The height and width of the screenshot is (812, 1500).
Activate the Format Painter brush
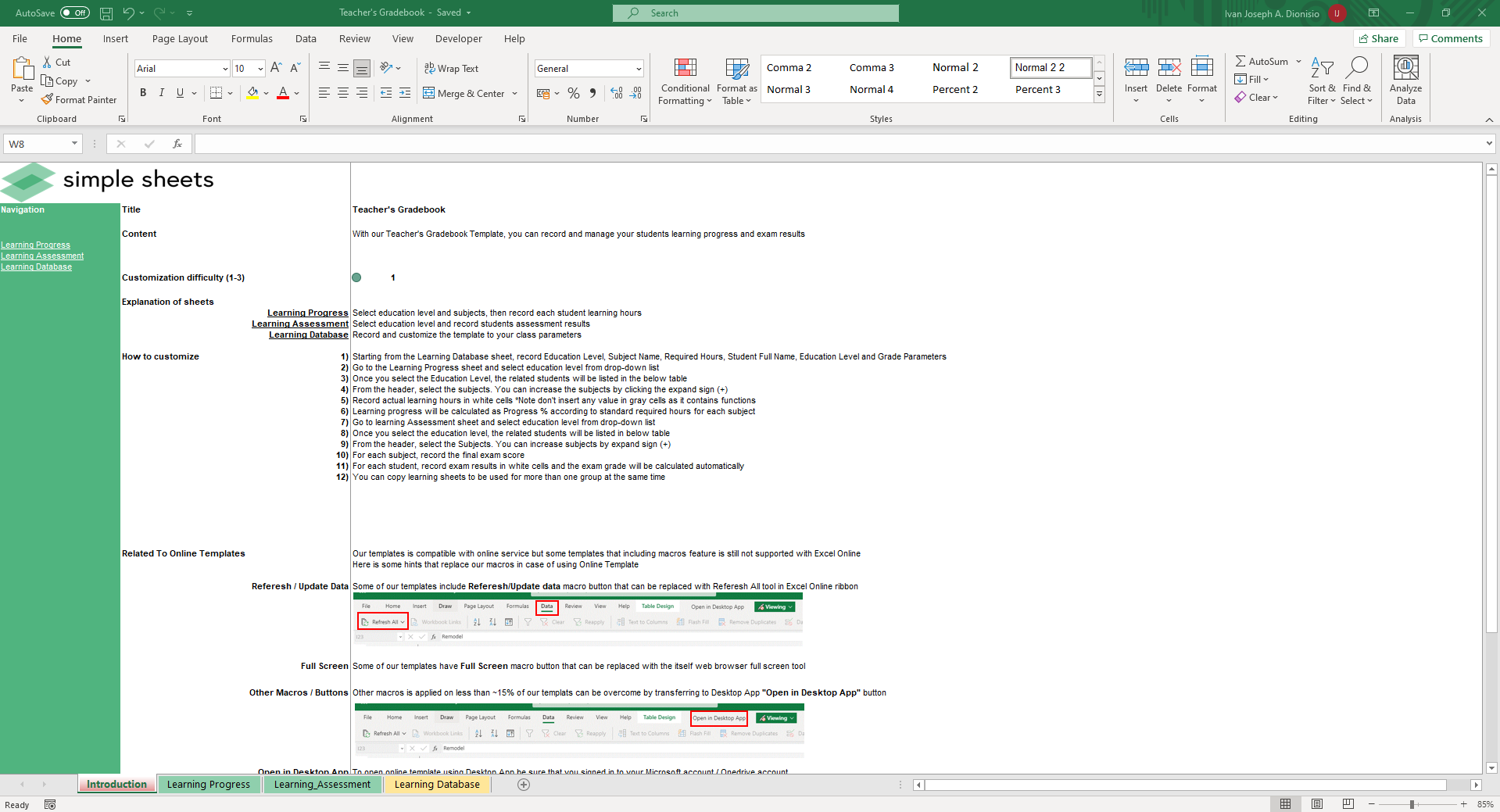point(79,100)
